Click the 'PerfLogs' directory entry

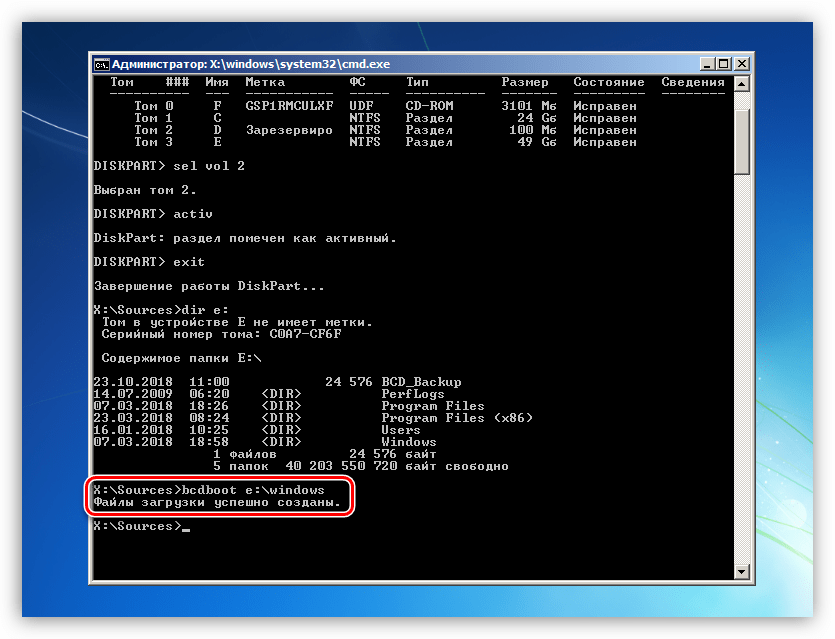pos(413,395)
